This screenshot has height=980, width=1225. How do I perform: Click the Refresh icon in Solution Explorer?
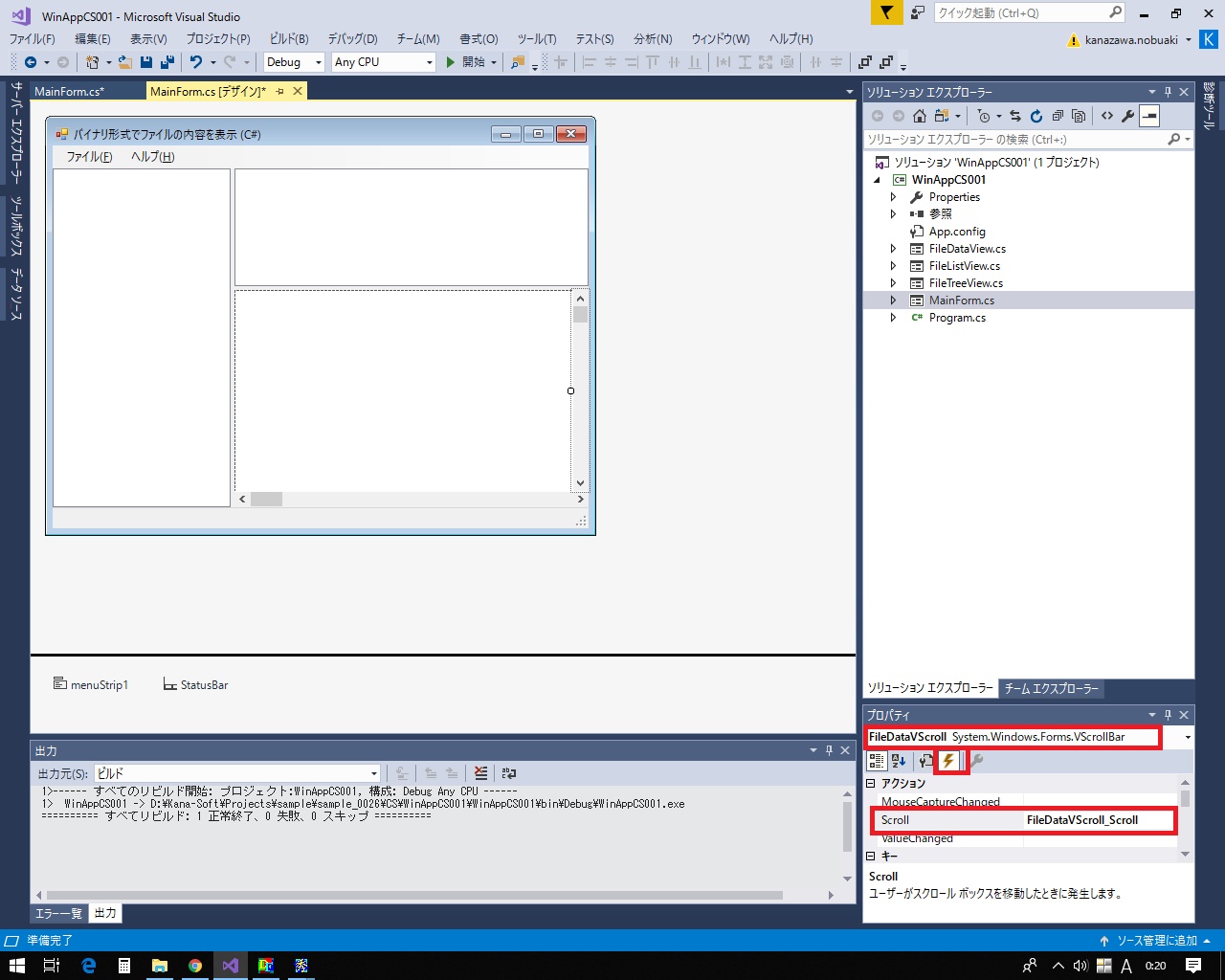(x=1036, y=116)
